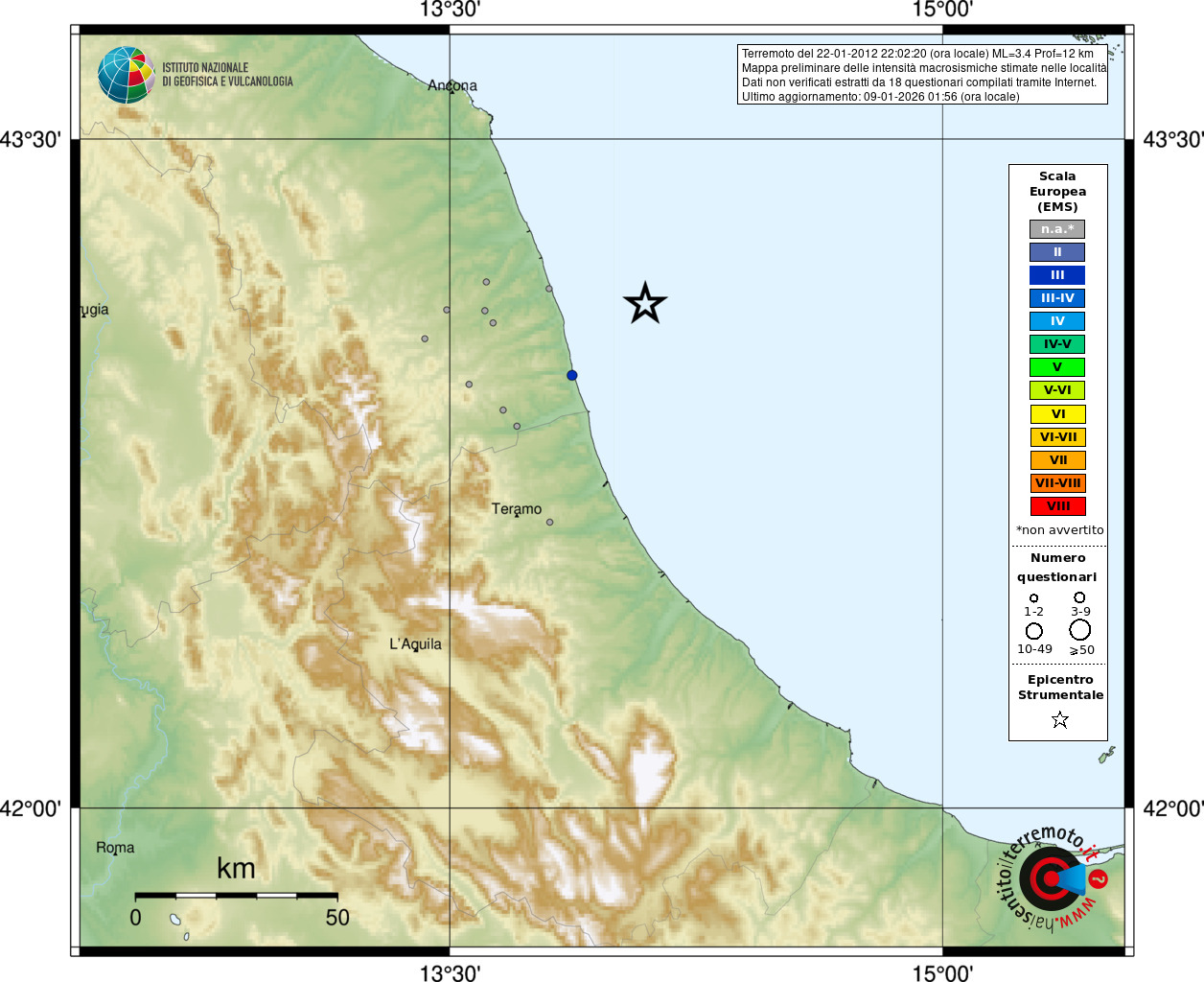Click the 3-9 questionnaires circle symbol
This screenshot has height=982, width=1204.
coord(1079,597)
